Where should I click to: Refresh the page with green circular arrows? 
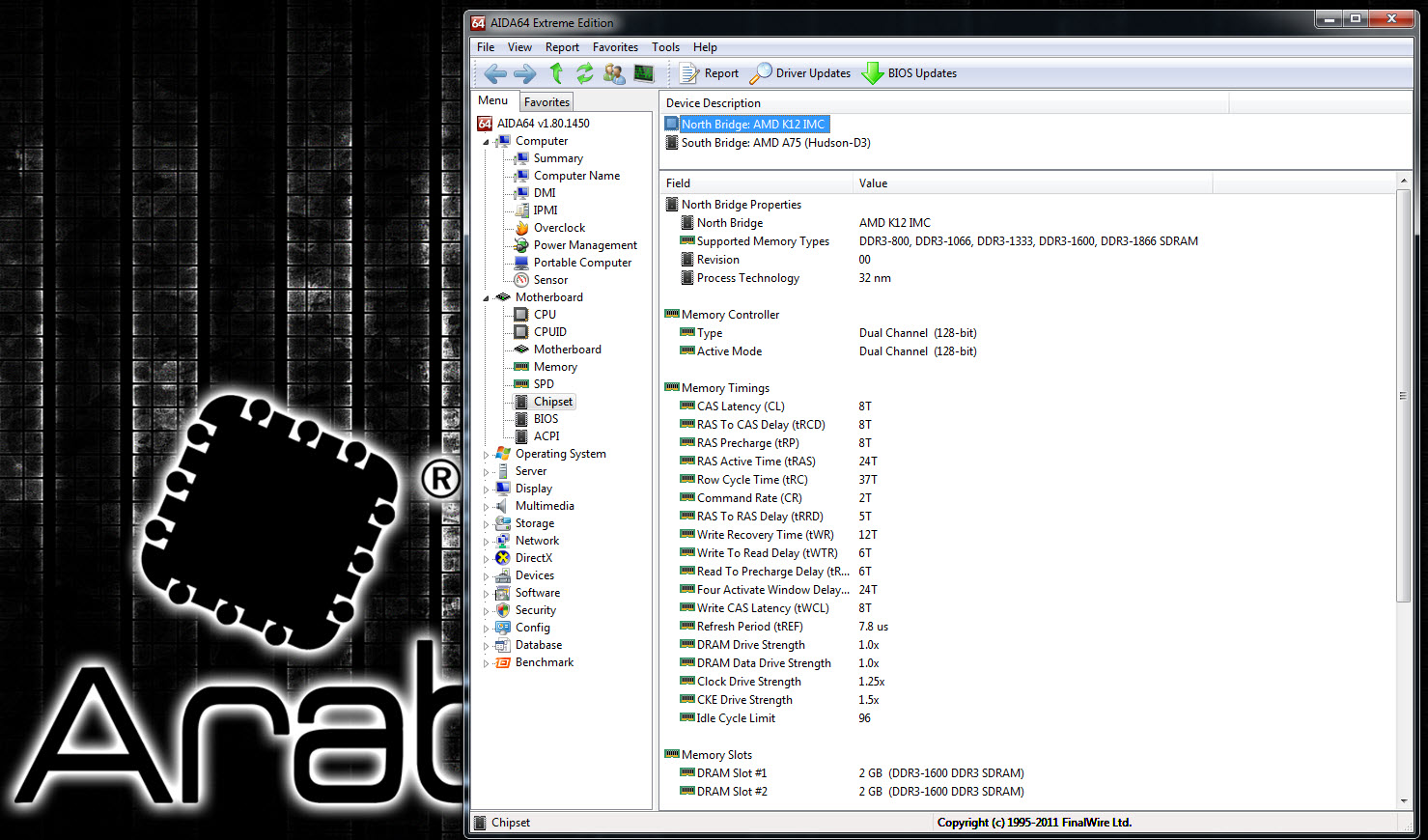tap(585, 73)
